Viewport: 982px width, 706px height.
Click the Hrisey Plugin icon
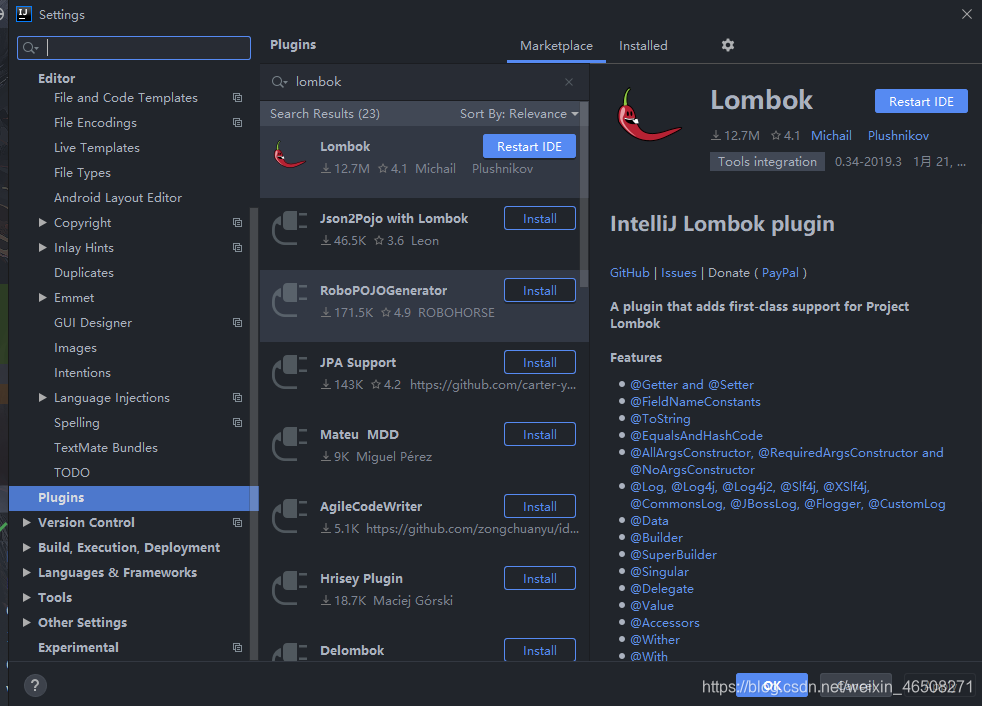(x=290, y=588)
